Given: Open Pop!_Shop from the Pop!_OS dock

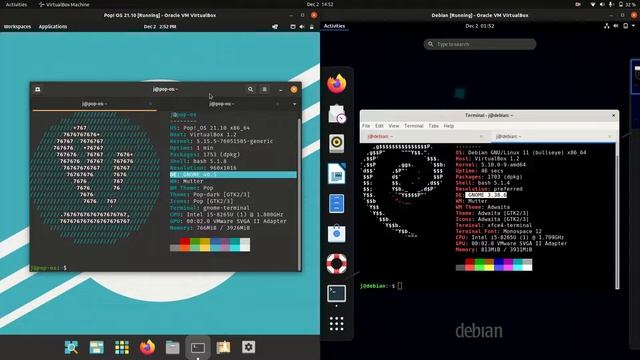Looking at the screenshot, I should click(x=223, y=347).
